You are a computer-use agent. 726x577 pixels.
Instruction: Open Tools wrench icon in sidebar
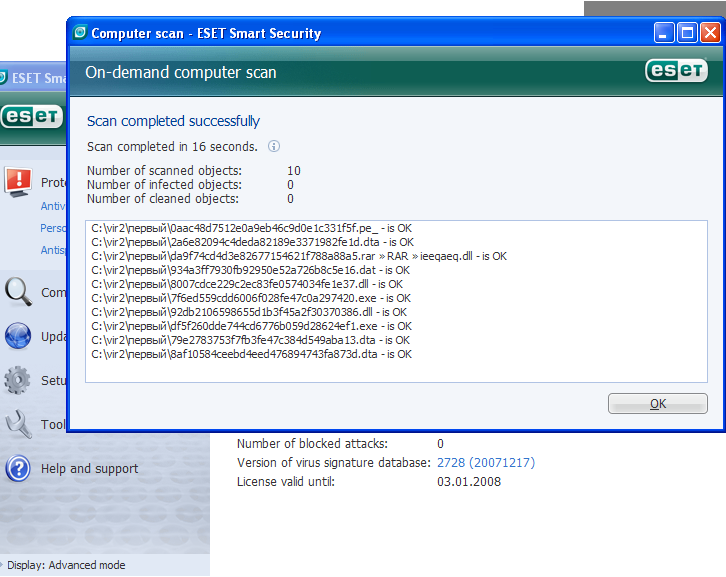tap(19, 424)
